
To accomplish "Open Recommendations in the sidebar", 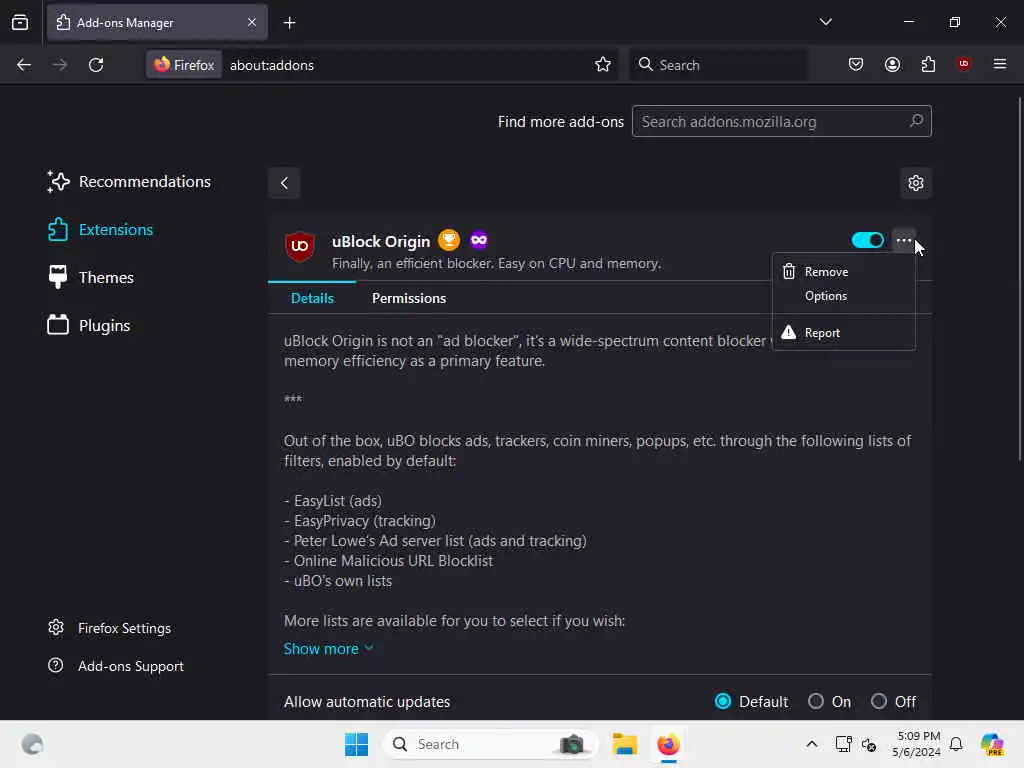I will (x=129, y=182).
